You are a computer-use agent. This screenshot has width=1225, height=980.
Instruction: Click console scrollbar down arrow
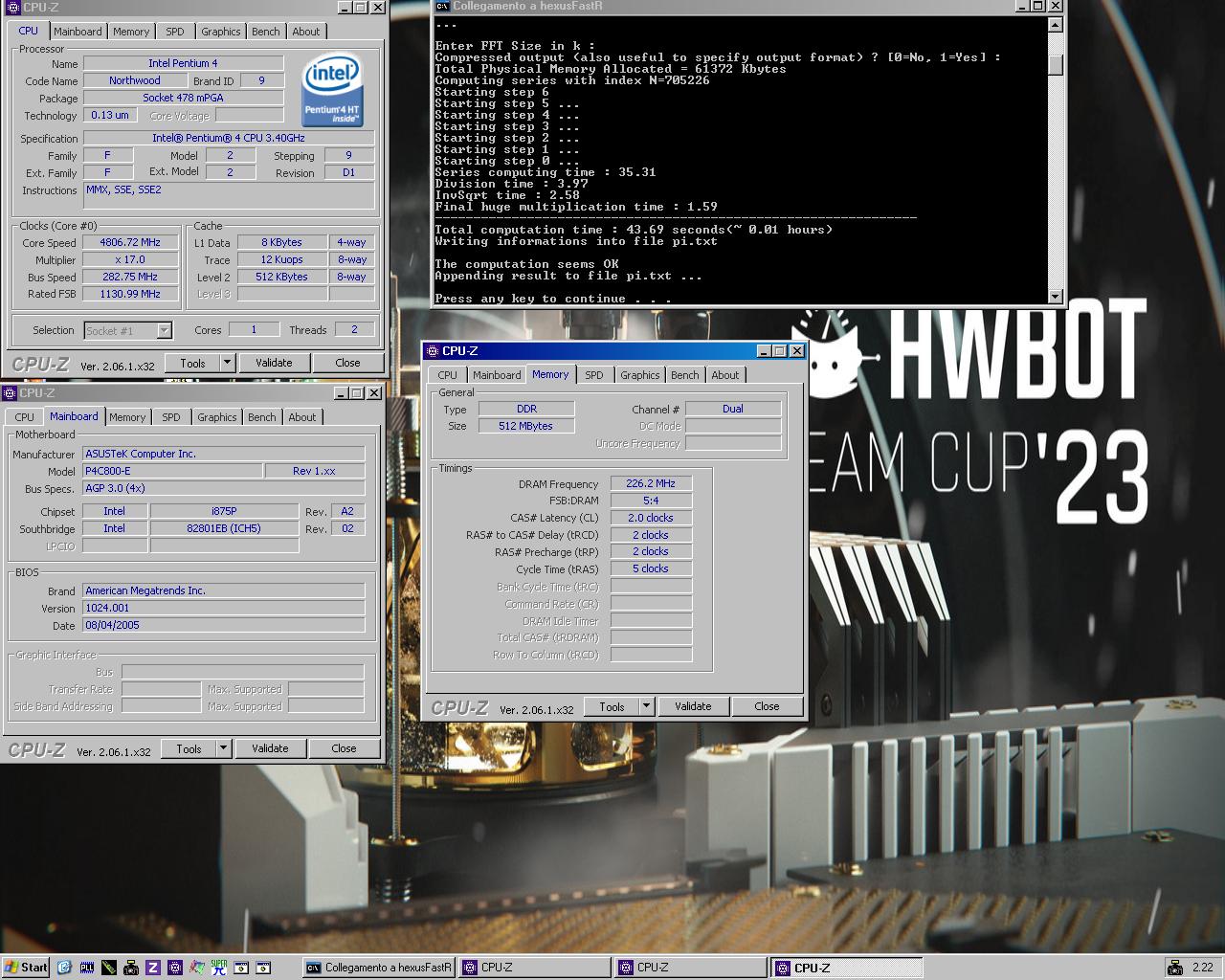[x=1056, y=296]
